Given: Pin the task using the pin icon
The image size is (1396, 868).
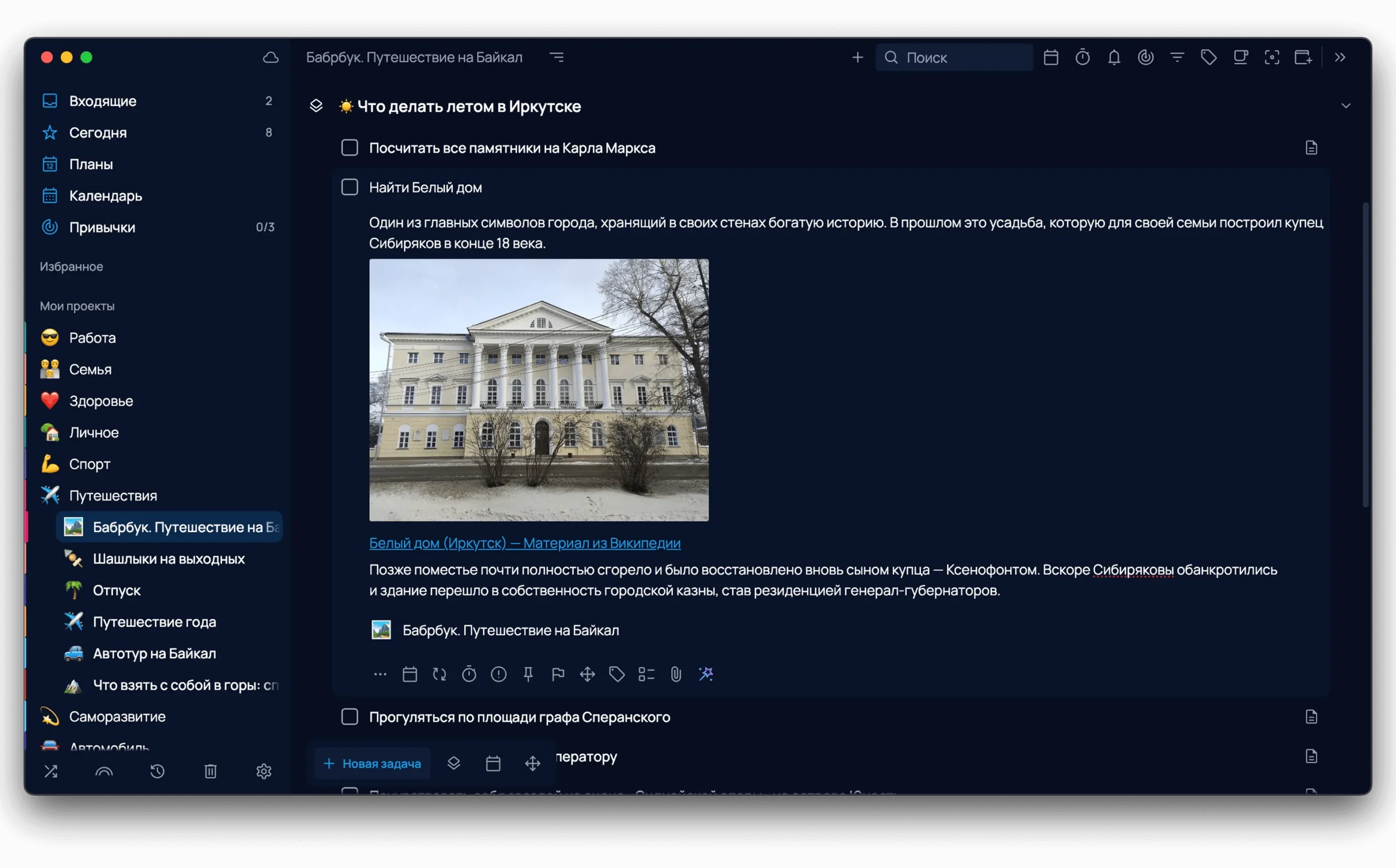Looking at the screenshot, I should click(528, 674).
